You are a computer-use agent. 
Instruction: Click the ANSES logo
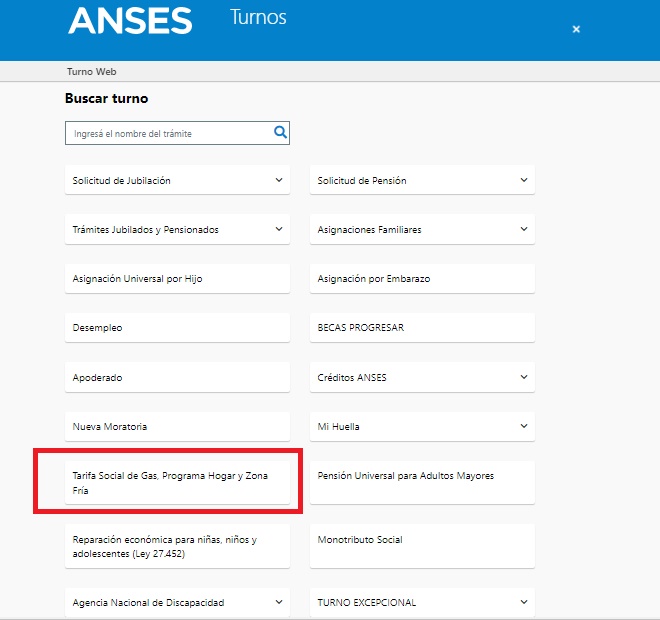coord(130,21)
